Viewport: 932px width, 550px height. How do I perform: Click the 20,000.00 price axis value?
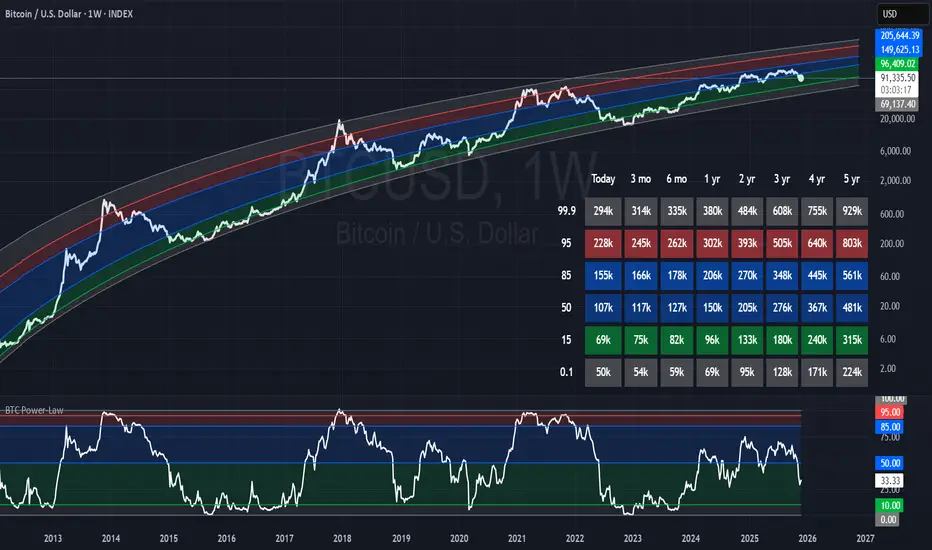pos(897,118)
